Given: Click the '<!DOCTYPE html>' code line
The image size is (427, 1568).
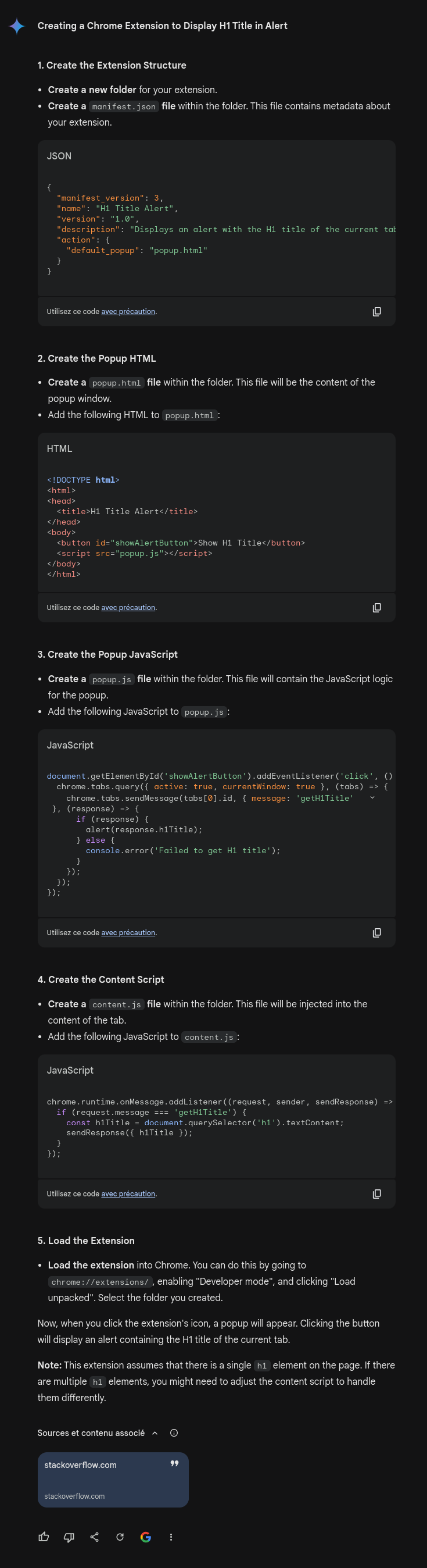Looking at the screenshot, I should (83, 480).
